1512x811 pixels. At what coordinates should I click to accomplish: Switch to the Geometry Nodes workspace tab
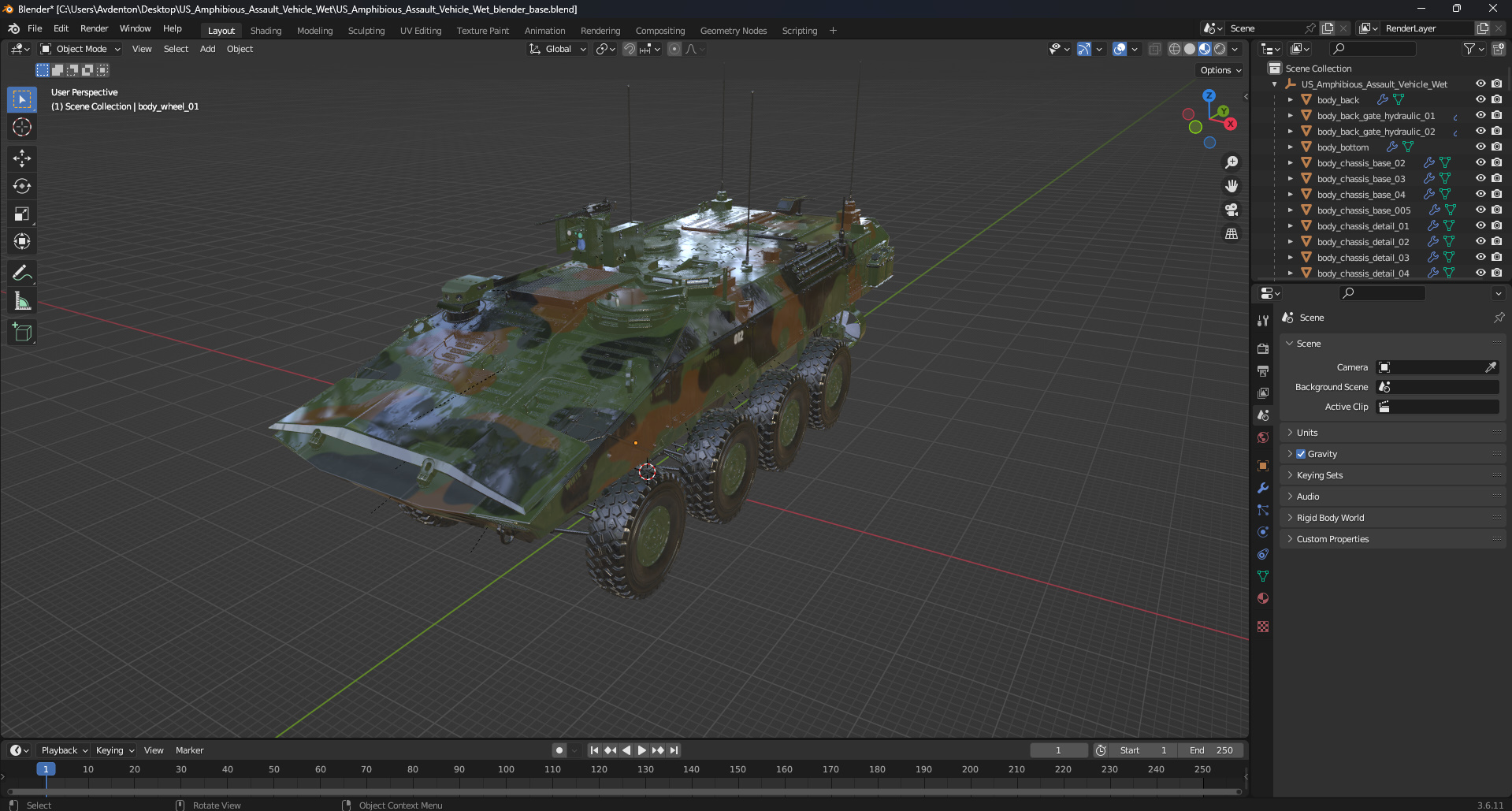point(733,31)
